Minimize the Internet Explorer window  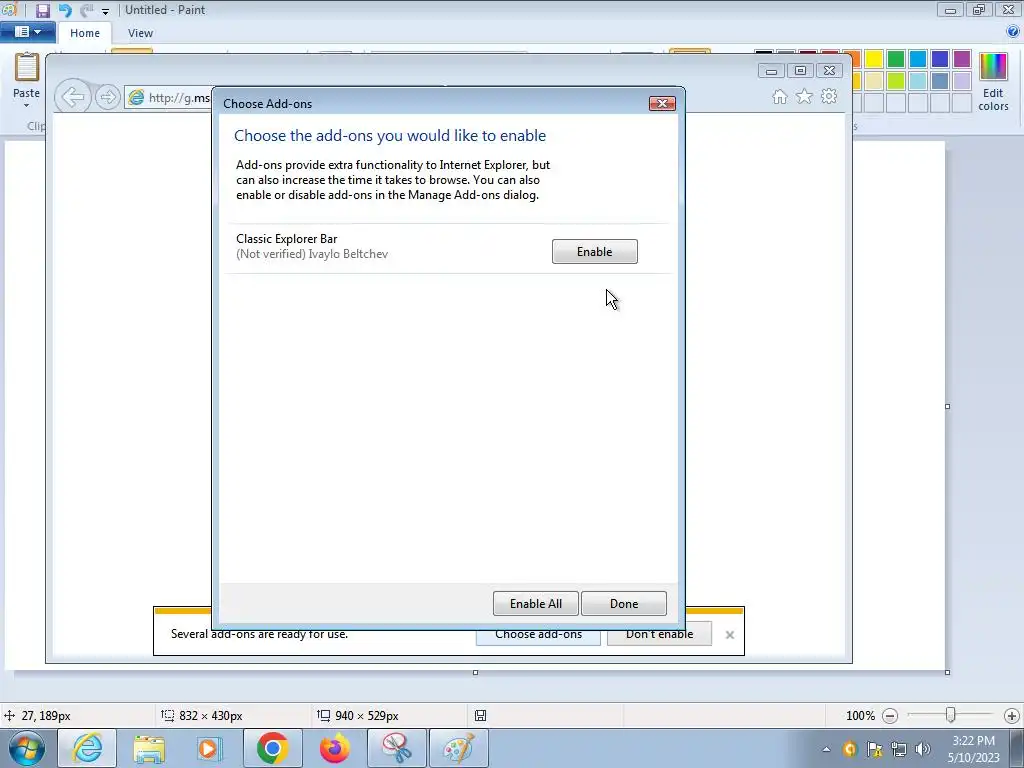(x=771, y=71)
